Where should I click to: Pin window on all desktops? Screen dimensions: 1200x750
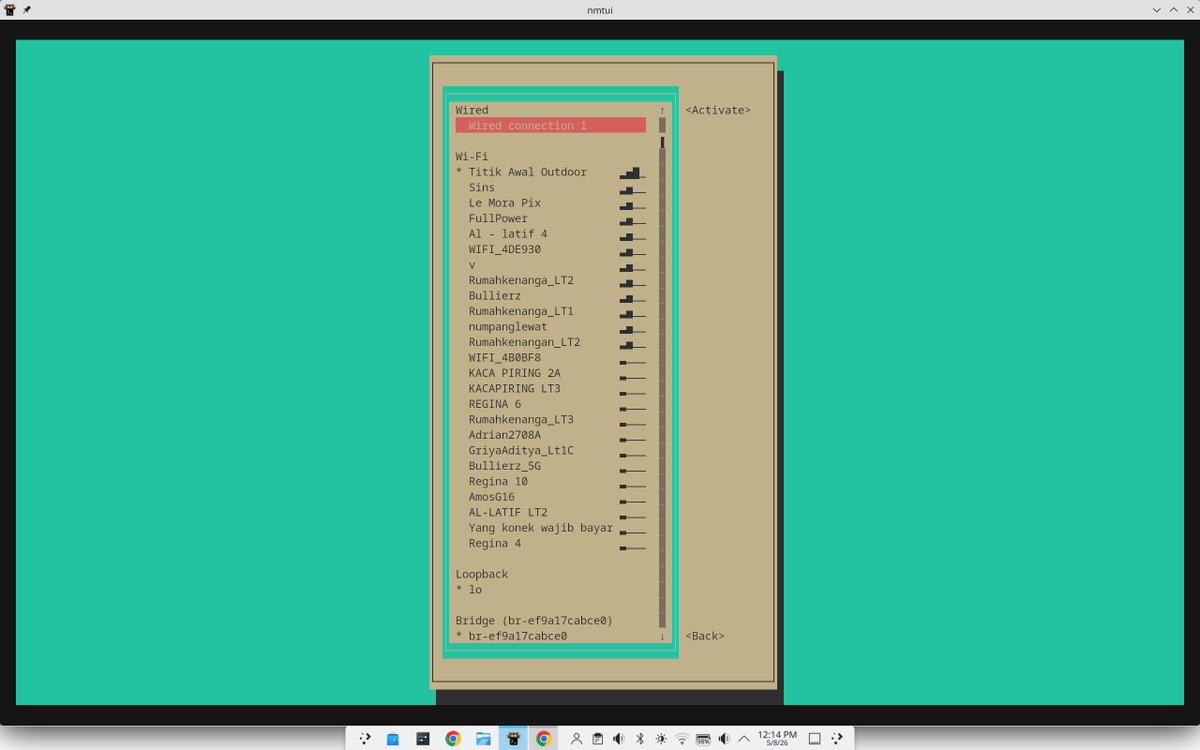point(27,9)
